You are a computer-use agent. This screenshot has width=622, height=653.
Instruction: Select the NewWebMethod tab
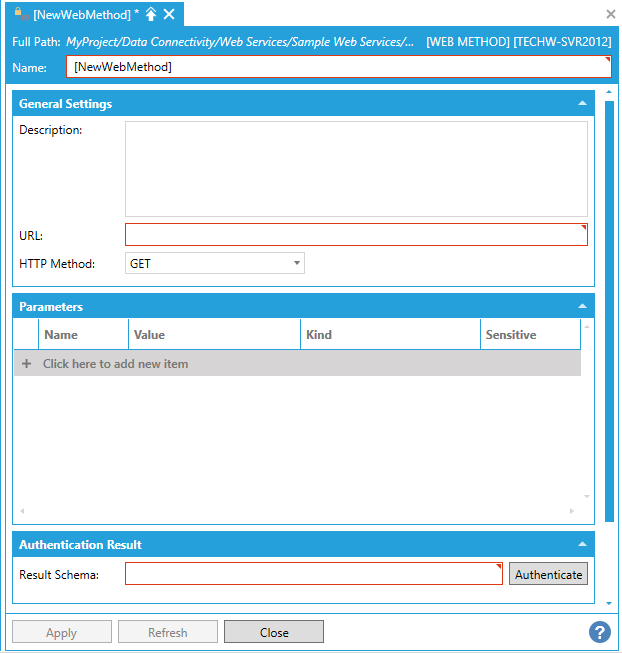(80, 14)
